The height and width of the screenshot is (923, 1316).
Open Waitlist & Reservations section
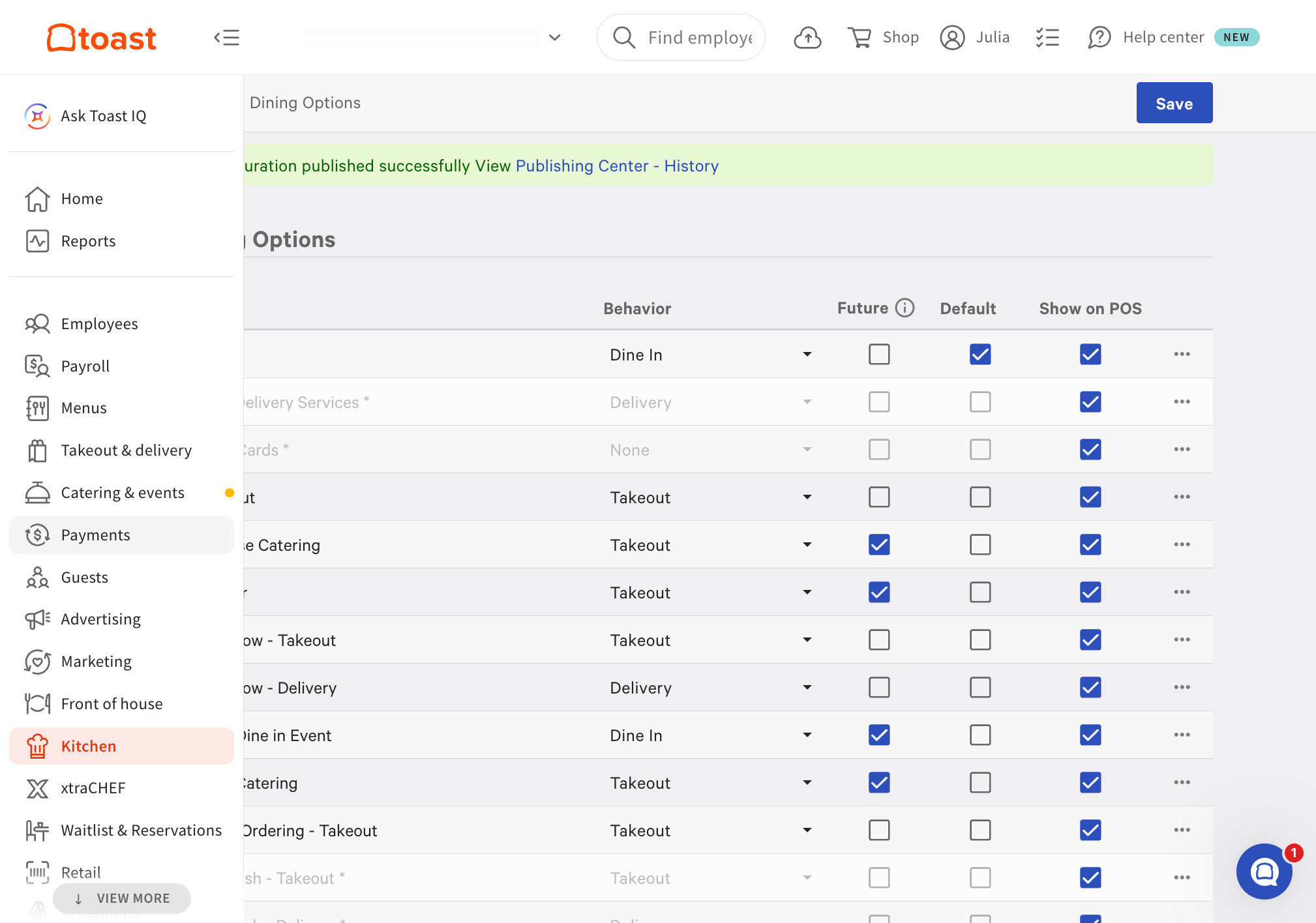tap(121, 830)
